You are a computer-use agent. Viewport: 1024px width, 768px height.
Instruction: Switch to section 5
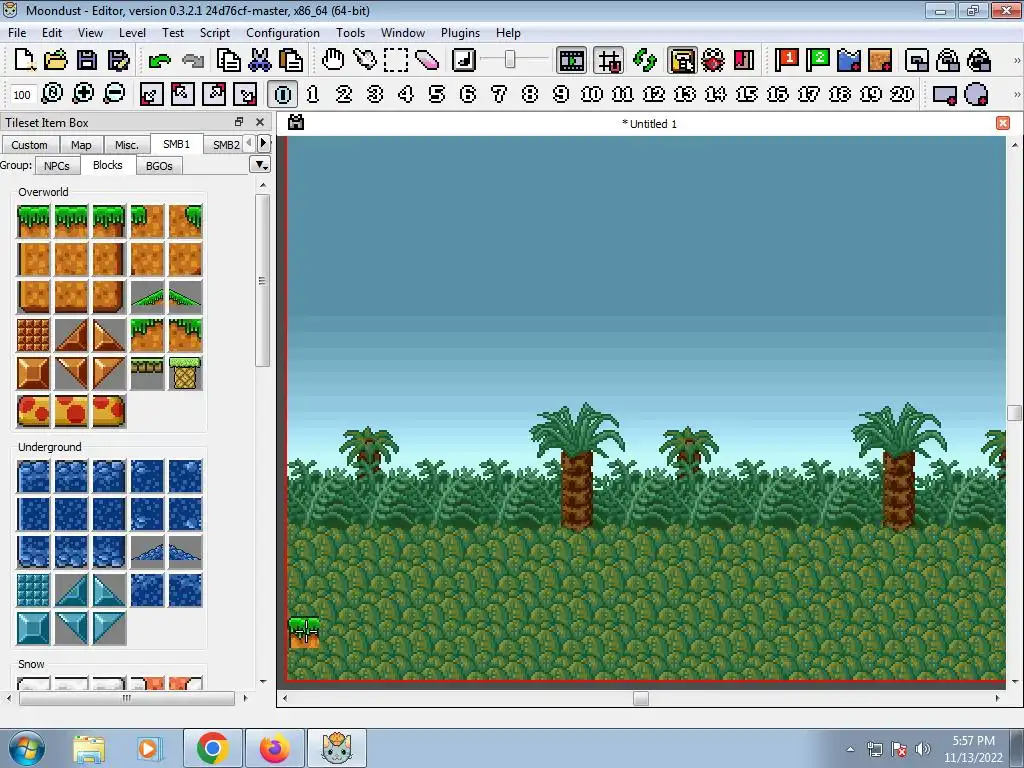pos(437,94)
